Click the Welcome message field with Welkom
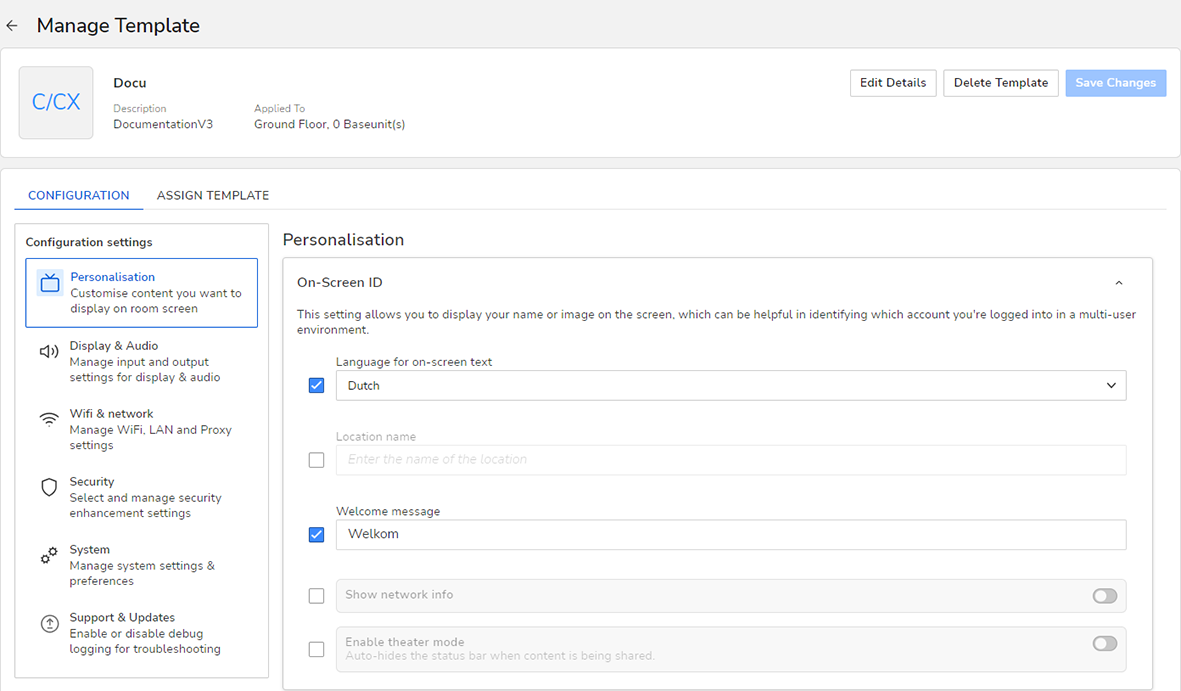Image resolution: width=1181 pixels, height=691 pixels. [x=731, y=534]
